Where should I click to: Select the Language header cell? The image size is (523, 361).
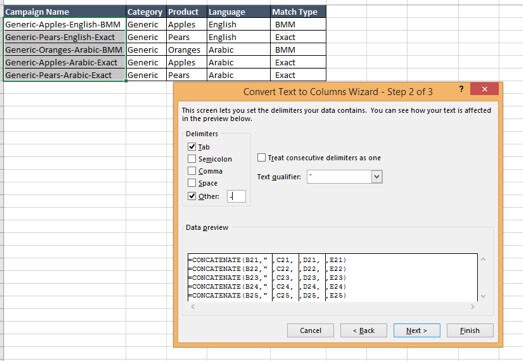click(x=238, y=12)
